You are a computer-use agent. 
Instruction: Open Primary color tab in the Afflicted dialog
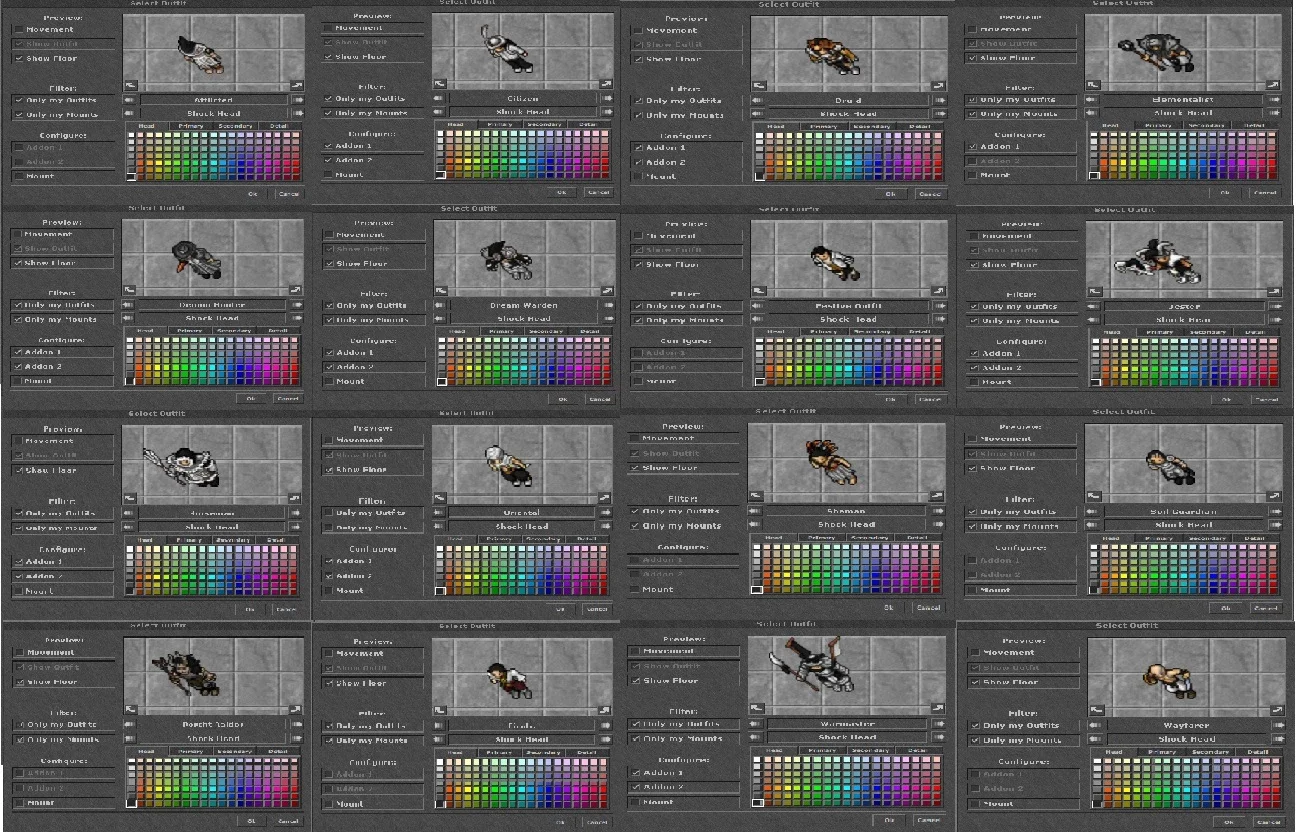190,127
